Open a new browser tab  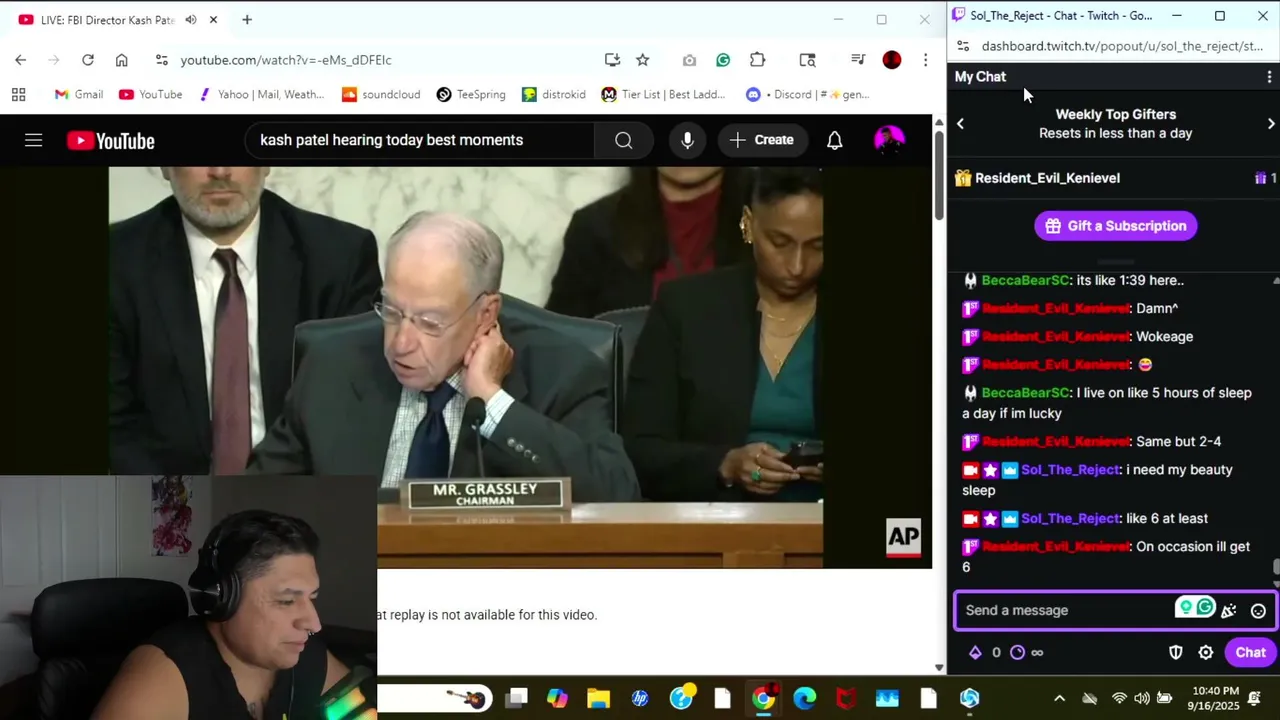pos(247,20)
